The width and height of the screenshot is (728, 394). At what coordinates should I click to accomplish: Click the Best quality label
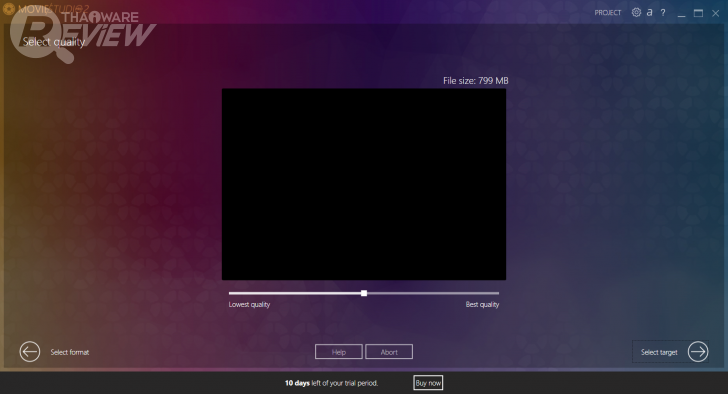point(482,304)
